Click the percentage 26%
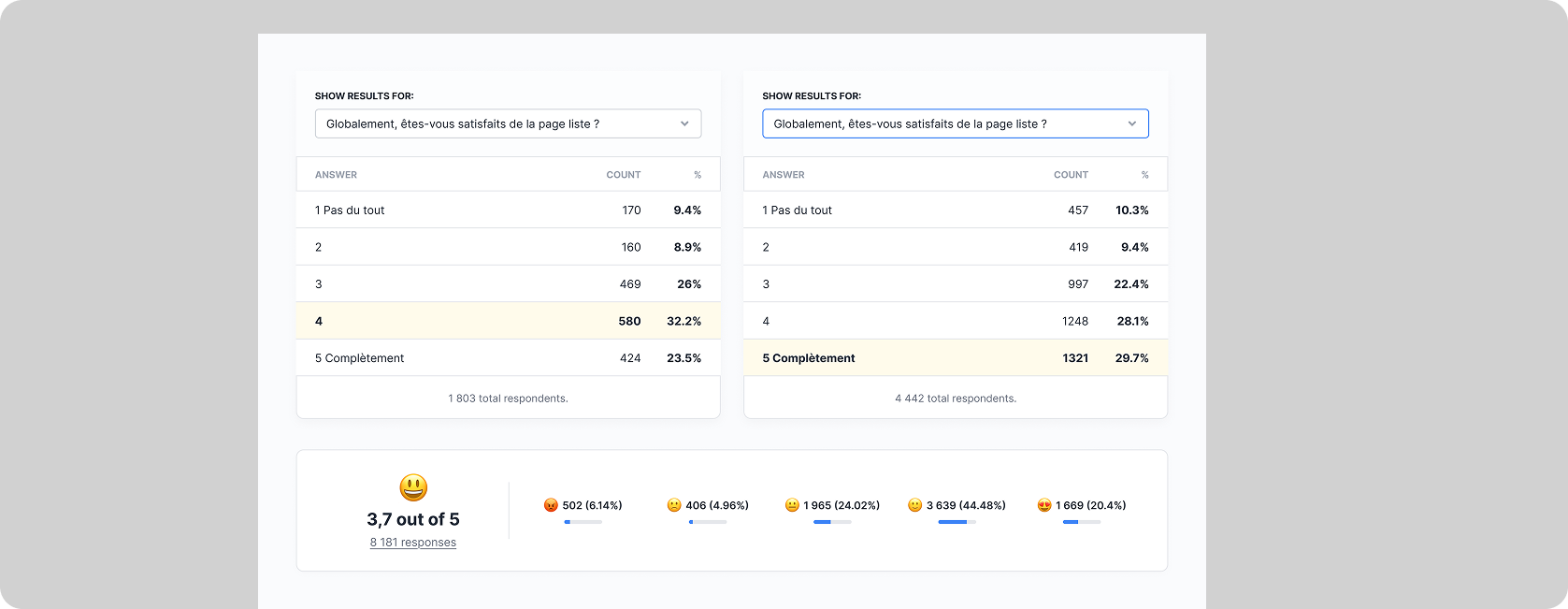The image size is (1568, 609). click(x=689, y=284)
